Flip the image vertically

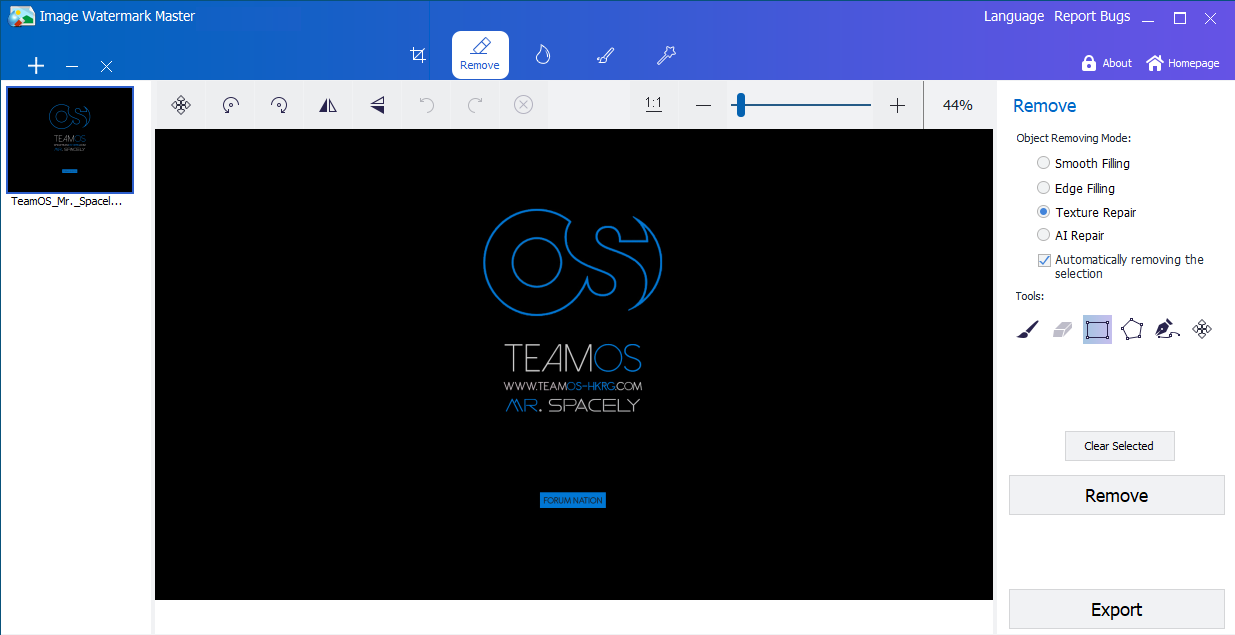tap(377, 105)
